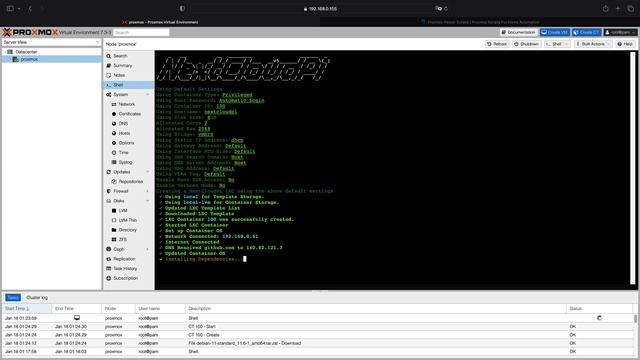Open Task History

pyautogui.click(x=125, y=269)
